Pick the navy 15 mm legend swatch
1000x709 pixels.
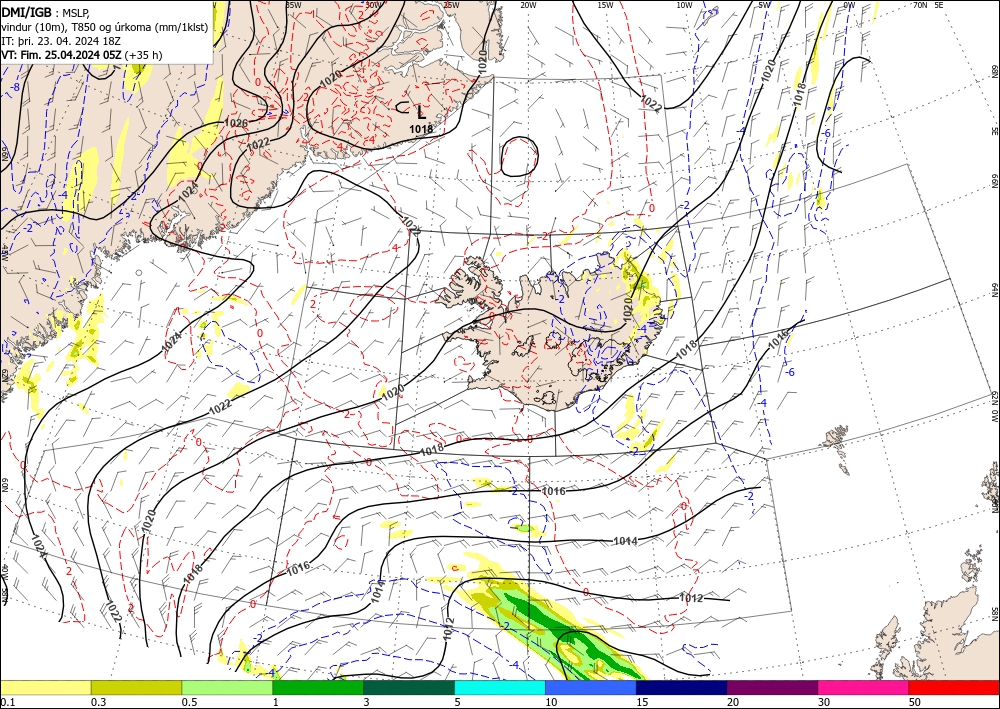682,687
